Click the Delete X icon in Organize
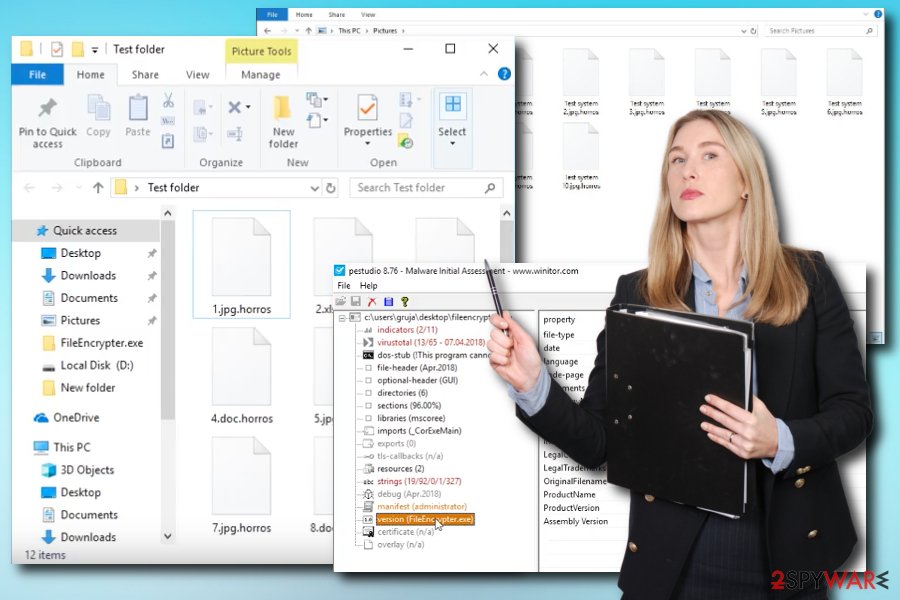900x600 pixels. 234,107
